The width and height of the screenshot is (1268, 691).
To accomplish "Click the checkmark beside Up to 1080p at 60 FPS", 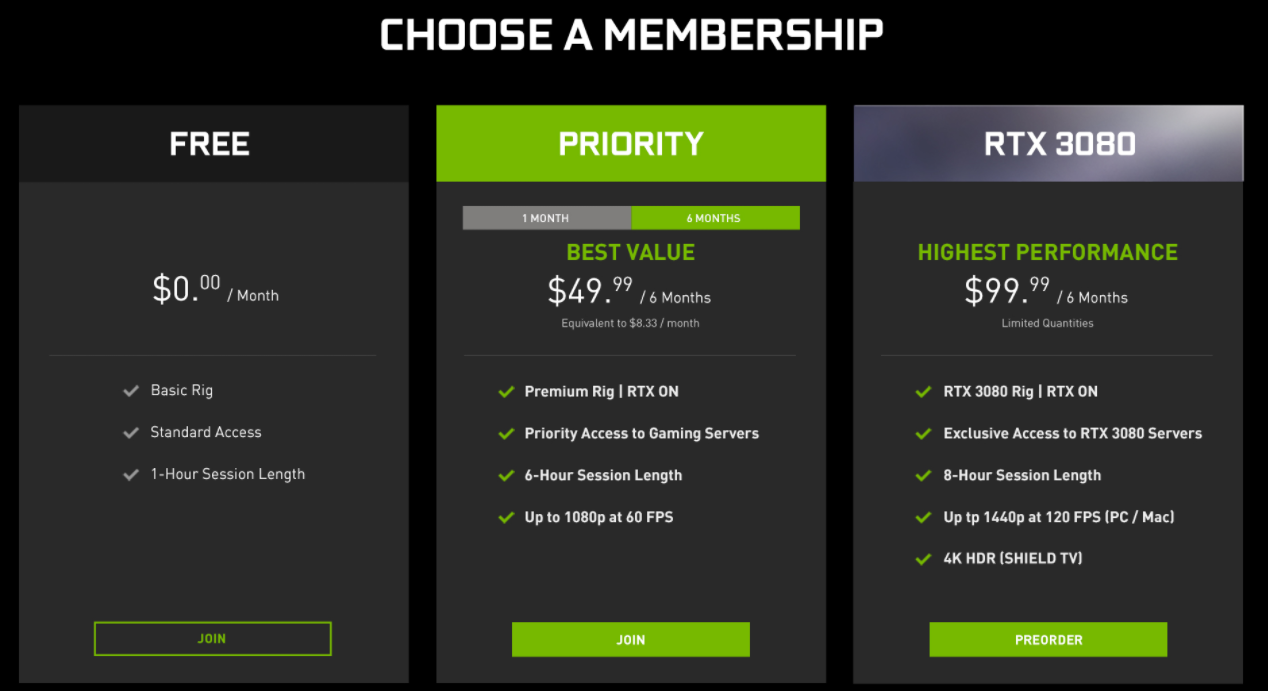I will click(506, 518).
